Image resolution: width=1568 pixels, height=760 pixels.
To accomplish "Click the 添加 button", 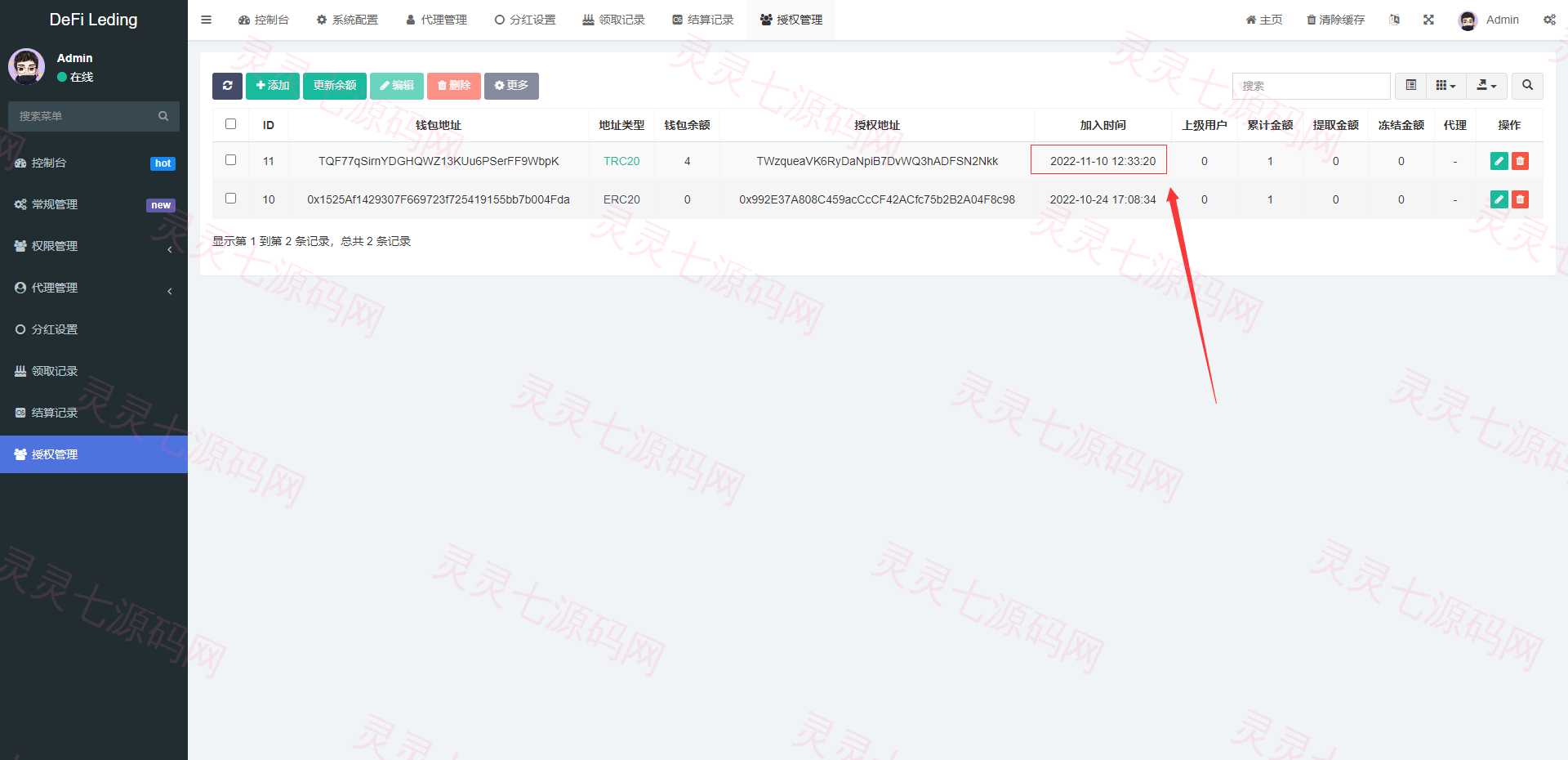I will (273, 86).
